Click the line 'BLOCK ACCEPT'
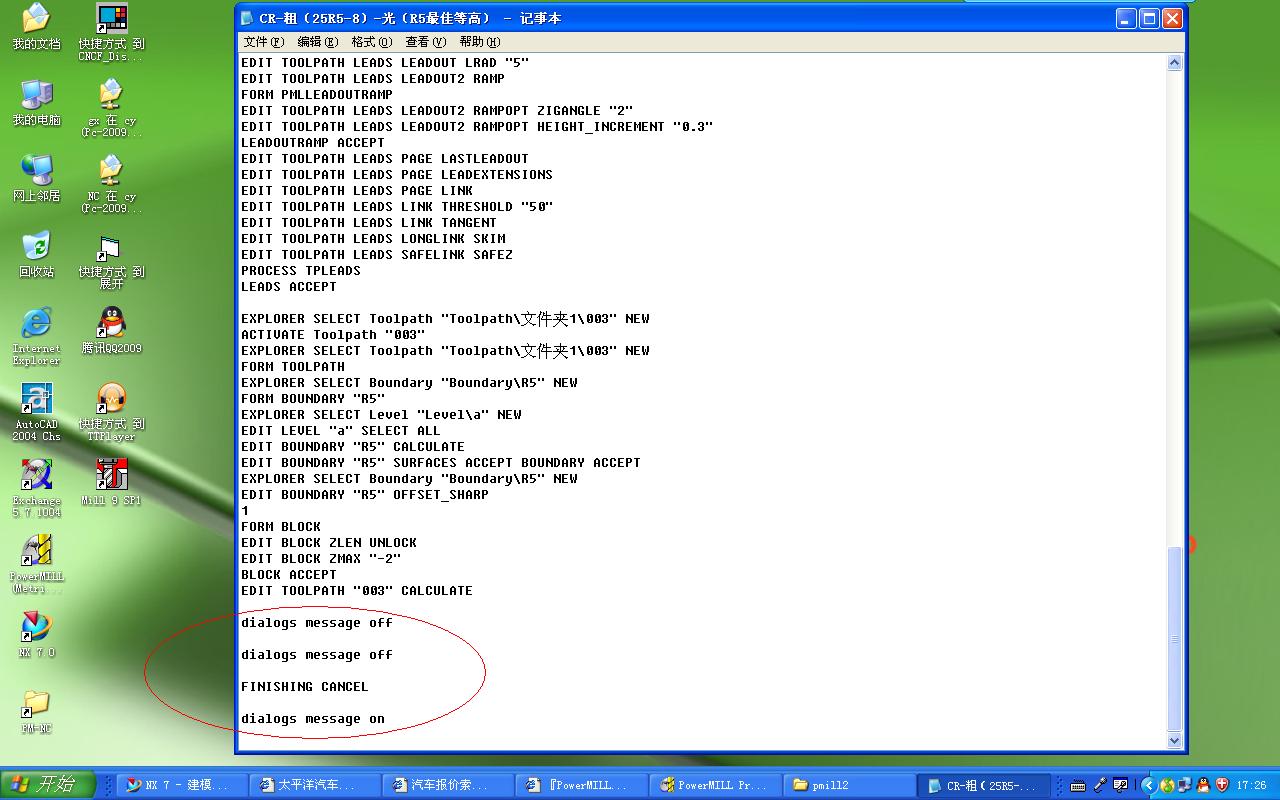Viewport: 1280px width, 800px height. [289, 575]
